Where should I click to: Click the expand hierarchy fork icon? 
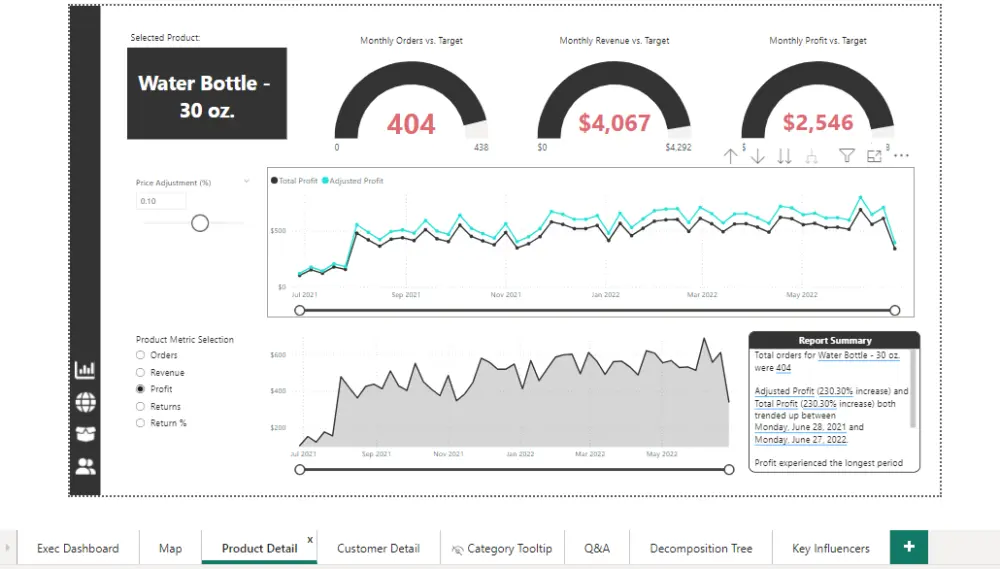(x=811, y=156)
